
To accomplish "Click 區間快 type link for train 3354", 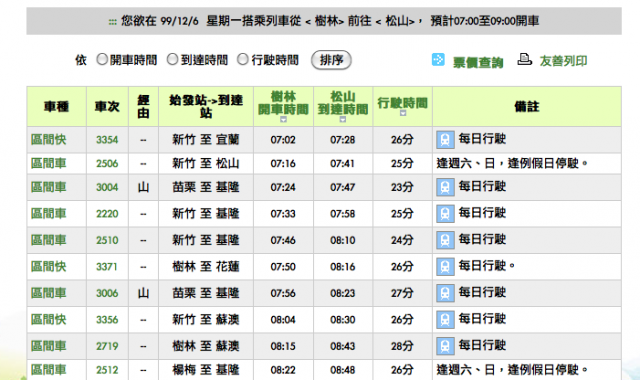I will pyautogui.click(x=49, y=140).
